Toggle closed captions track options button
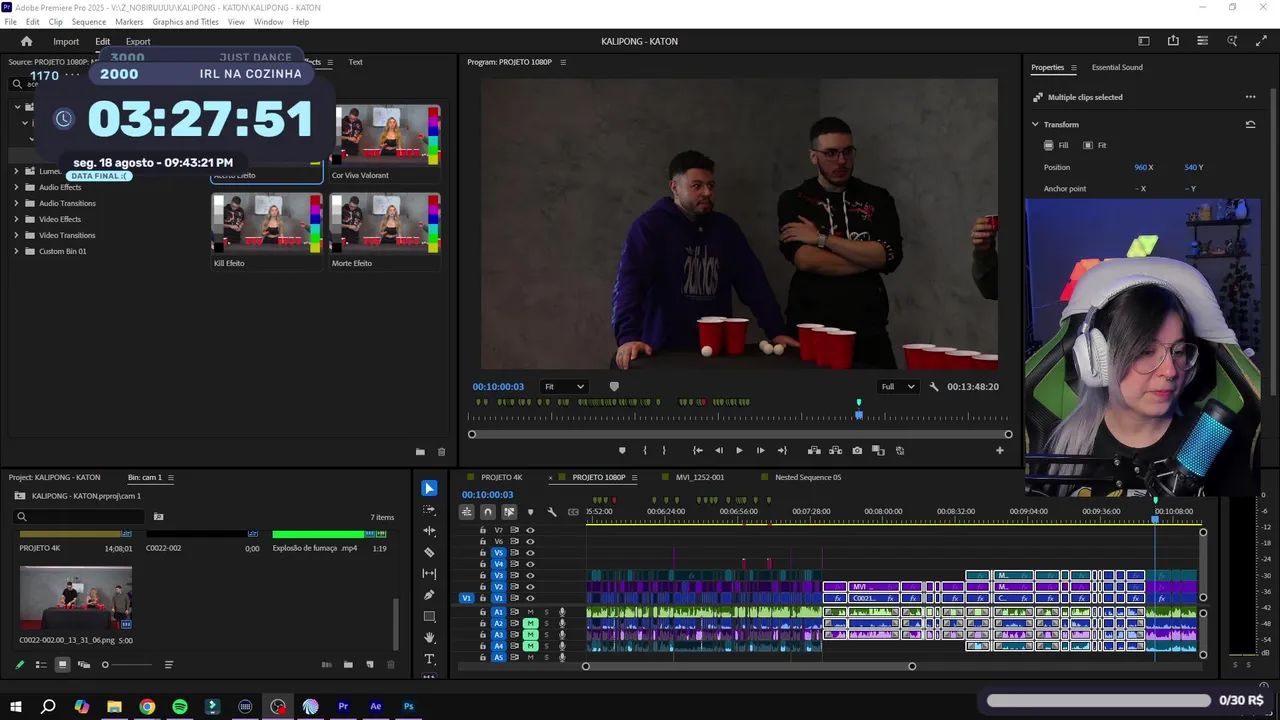The height and width of the screenshot is (720, 1280). click(573, 512)
